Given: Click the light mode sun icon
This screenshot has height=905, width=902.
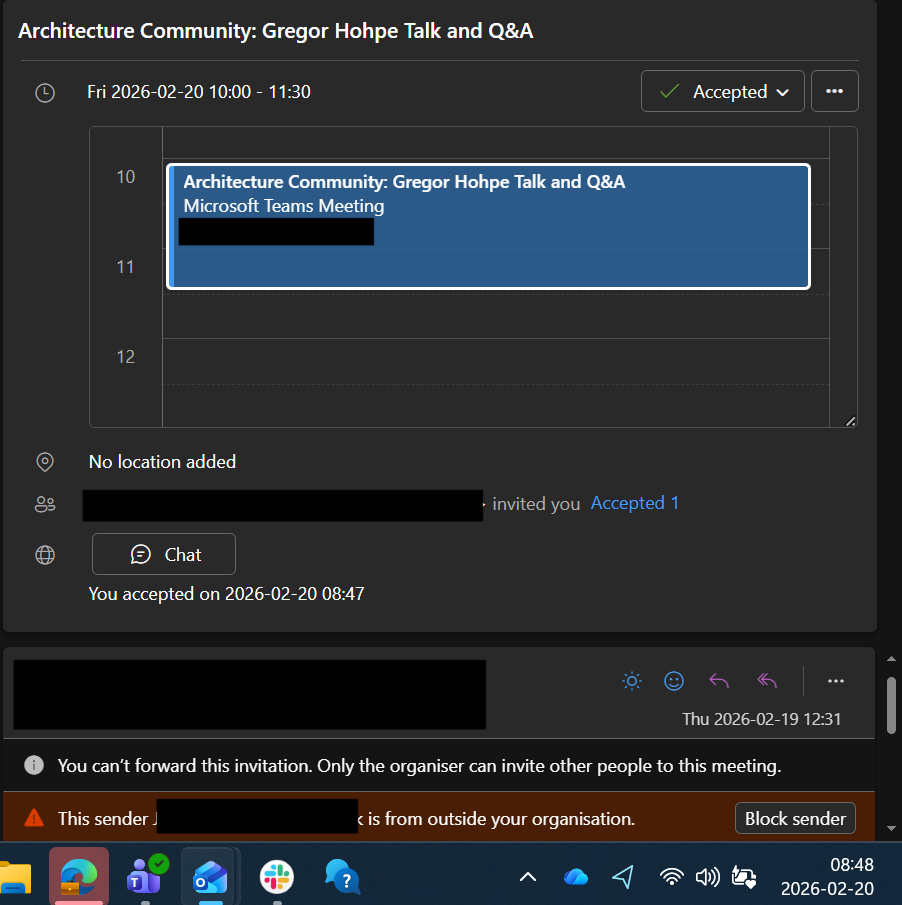Looking at the screenshot, I should pyautogui.click(x=631, y=681).
